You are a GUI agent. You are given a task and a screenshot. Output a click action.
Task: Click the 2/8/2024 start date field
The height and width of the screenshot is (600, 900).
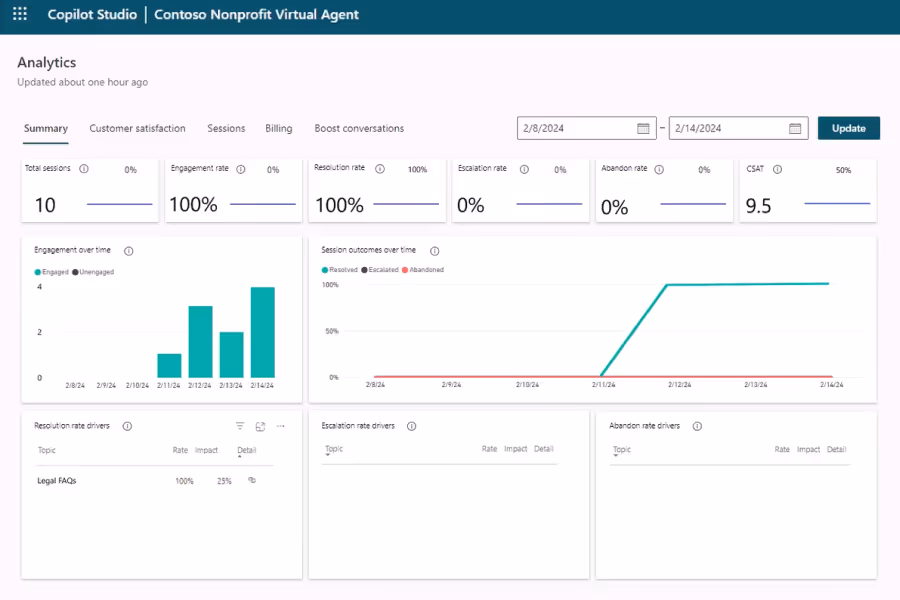(586, 128)
